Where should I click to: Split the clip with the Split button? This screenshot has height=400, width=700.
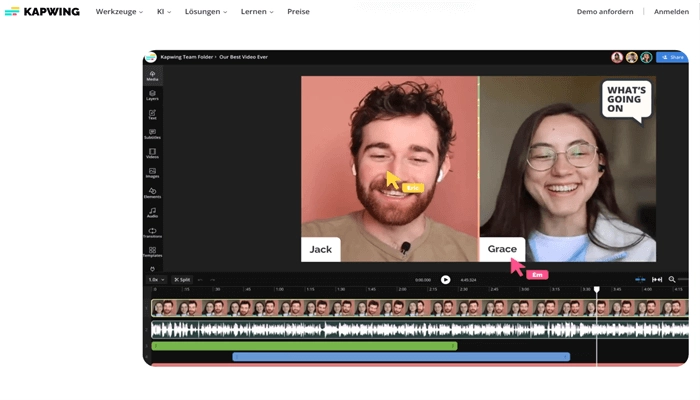182,280
